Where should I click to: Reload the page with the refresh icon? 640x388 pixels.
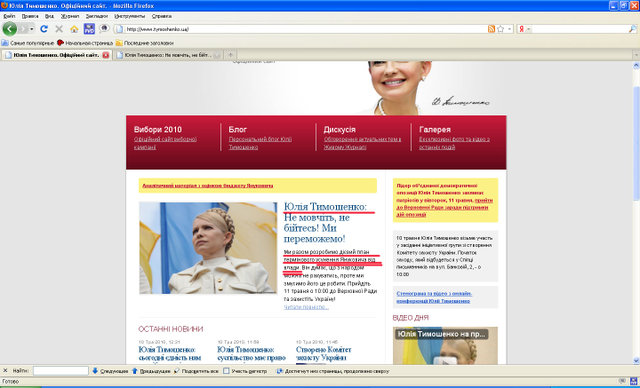tap(44, 29)
